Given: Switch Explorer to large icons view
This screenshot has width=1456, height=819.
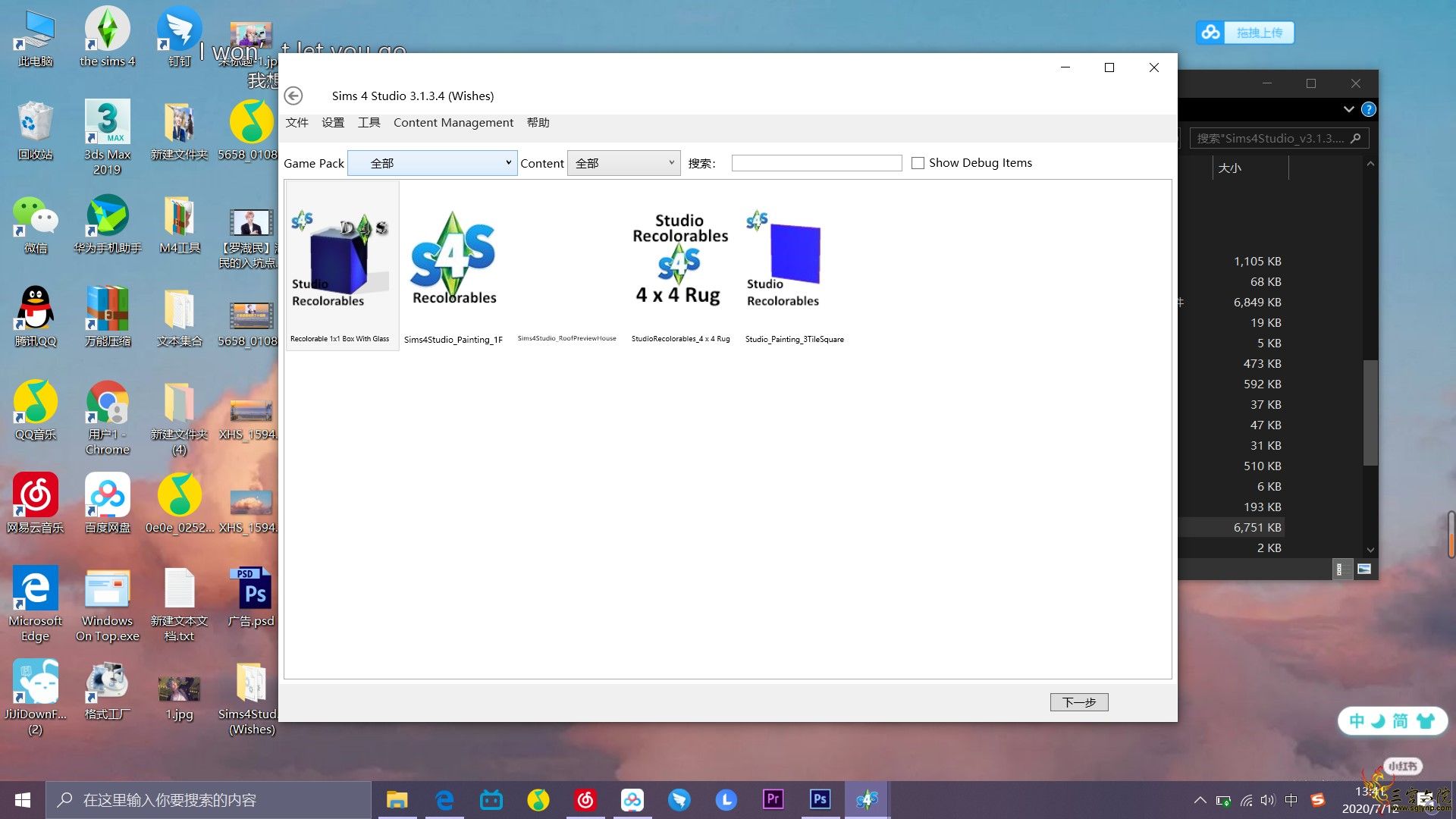Looking at the screenshot, I should click(x=1364, y=569).
